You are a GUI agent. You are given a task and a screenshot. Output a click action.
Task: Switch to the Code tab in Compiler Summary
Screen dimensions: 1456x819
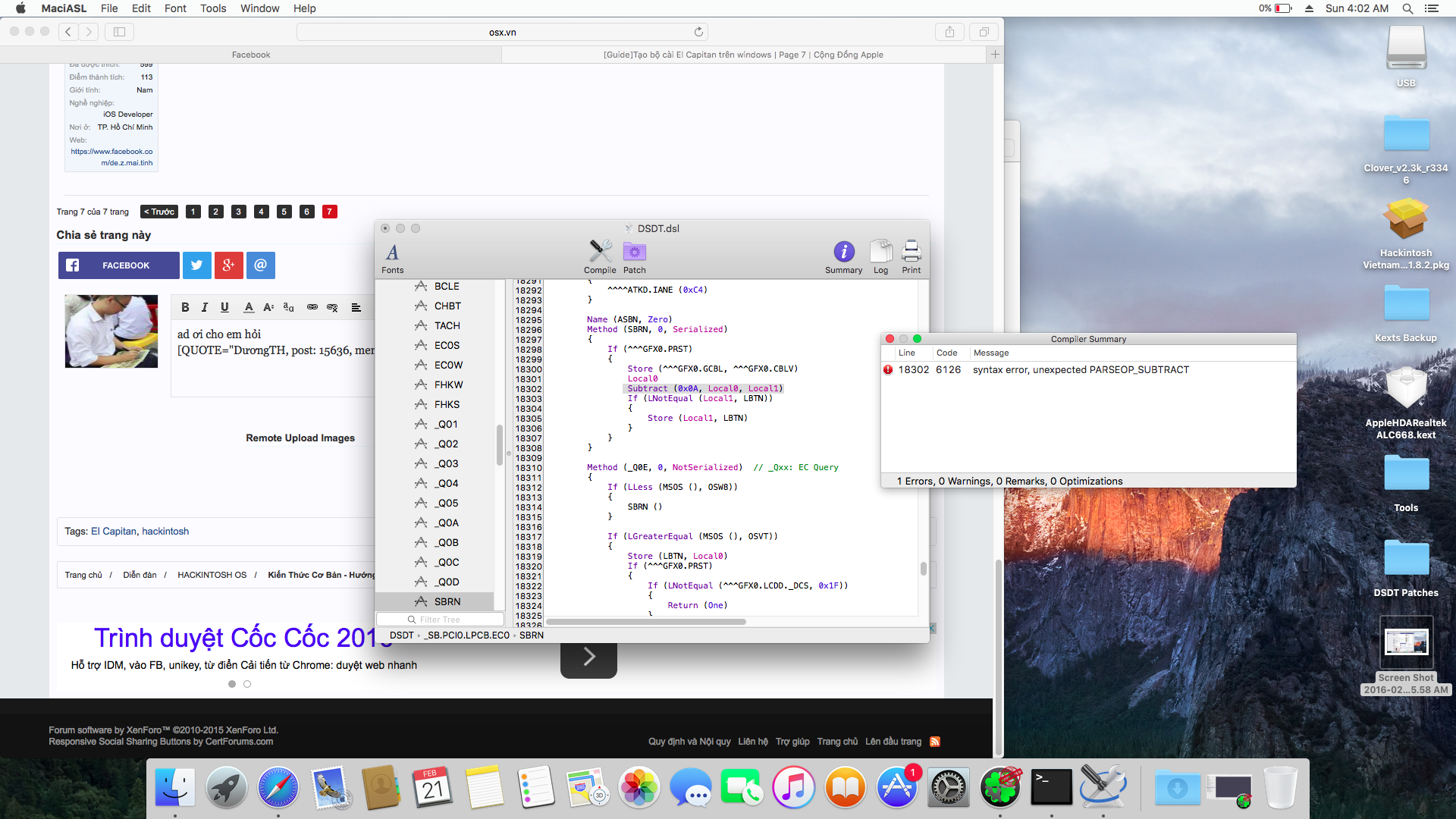tap(947, 353)
